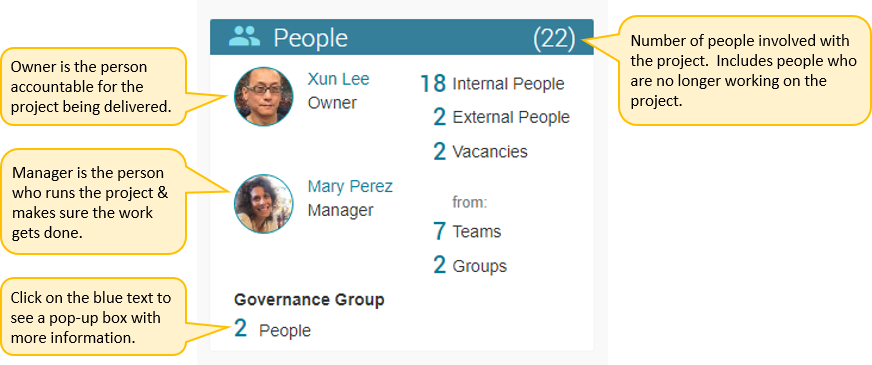The width and height of the screenshot is (872, 365).
Task: Click the 7 Teams count
Action: (439, 231)
